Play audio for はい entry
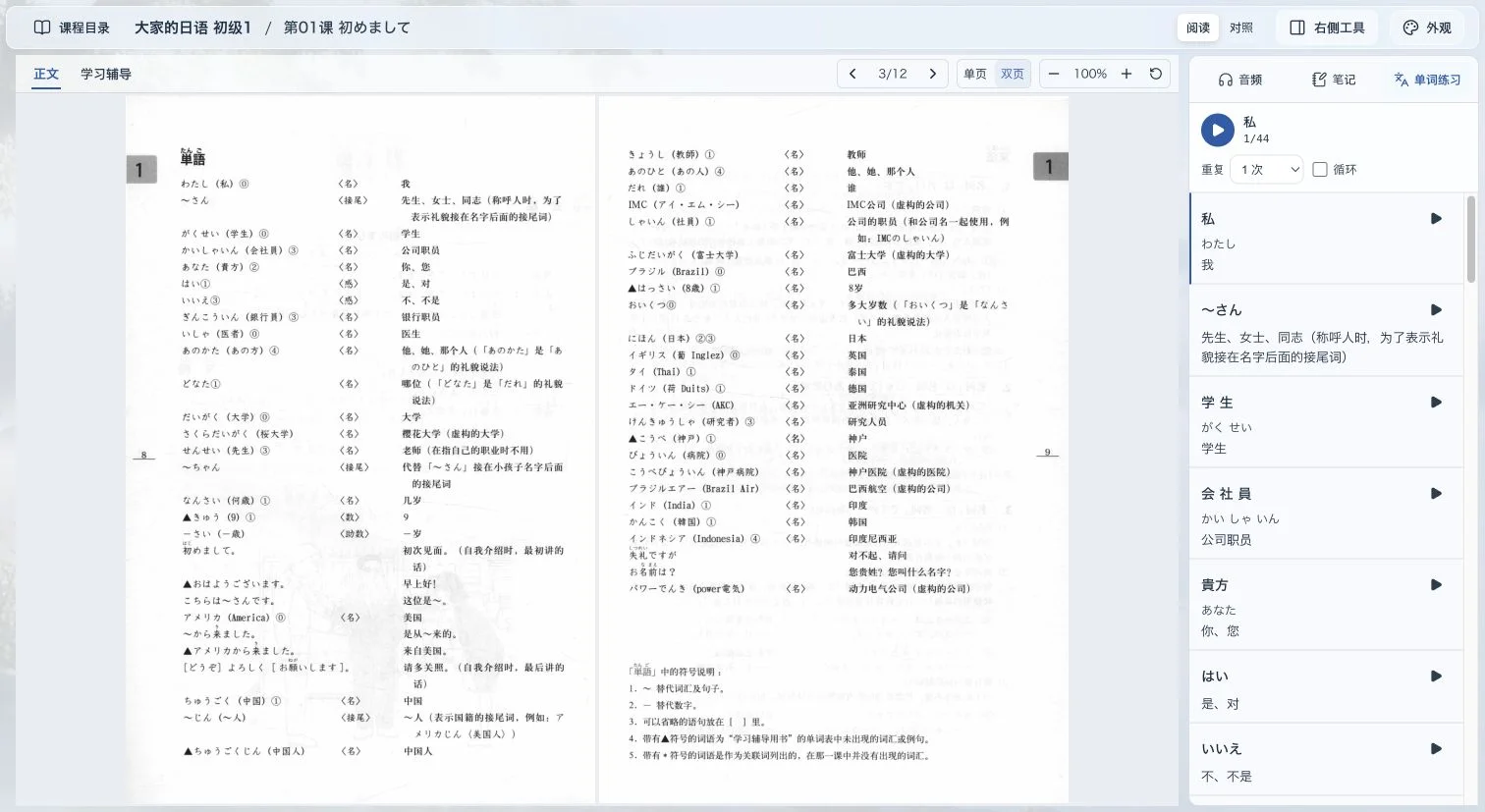Viewport: 1485px width, 812px height. click(x=1436, y=677)
